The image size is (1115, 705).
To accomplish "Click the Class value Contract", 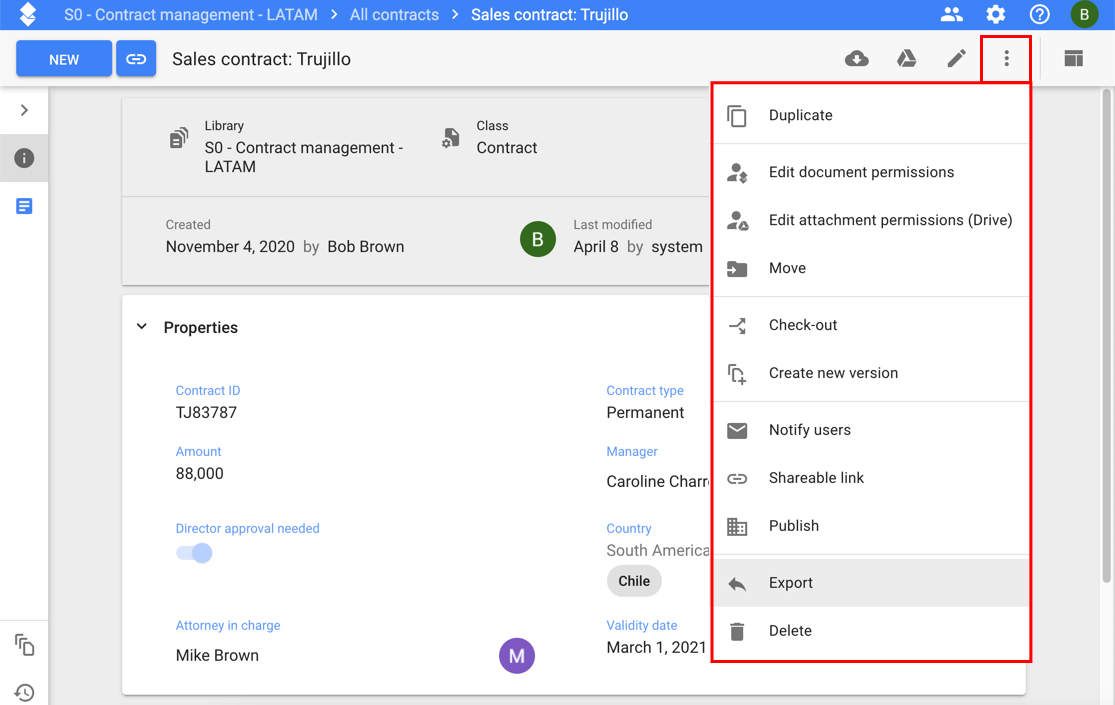I will tap(507, 148).
